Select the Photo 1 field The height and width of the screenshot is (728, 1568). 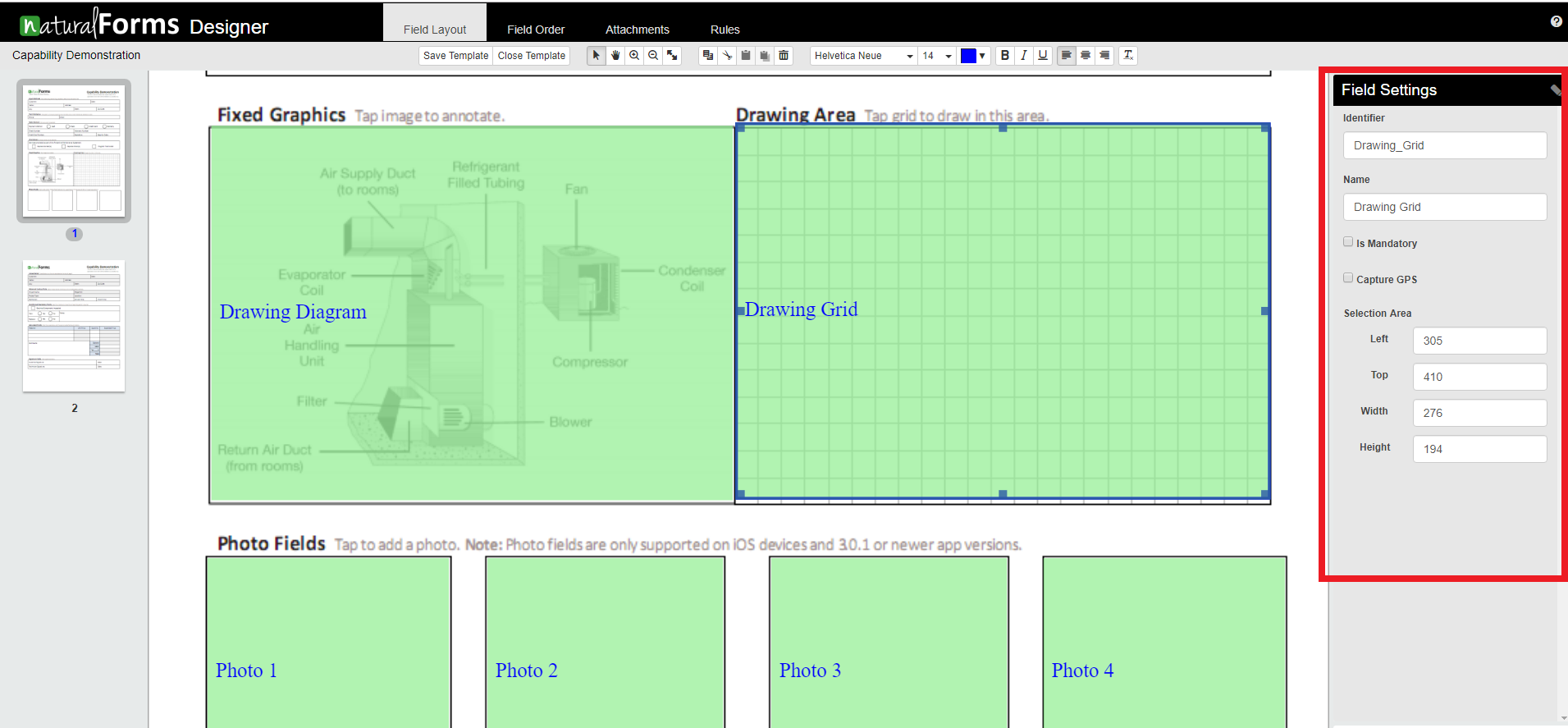(328, 642)
